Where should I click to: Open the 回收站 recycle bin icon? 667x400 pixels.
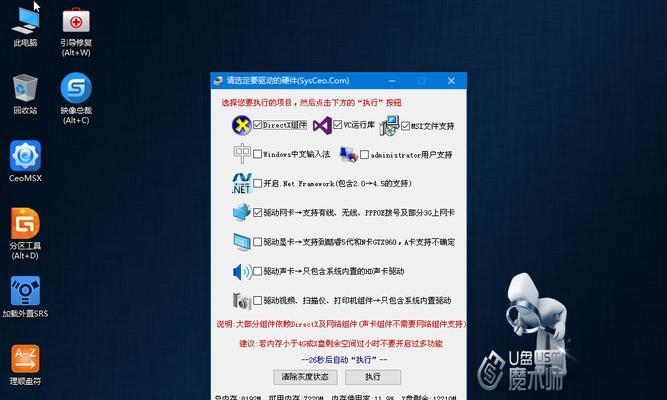[x=25, y=94]
